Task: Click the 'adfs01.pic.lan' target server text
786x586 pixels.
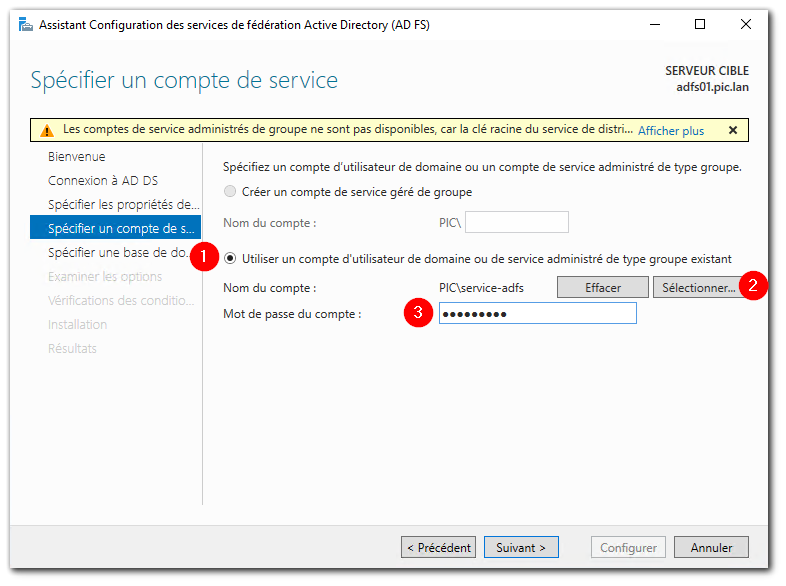Action: coord(712,87)
